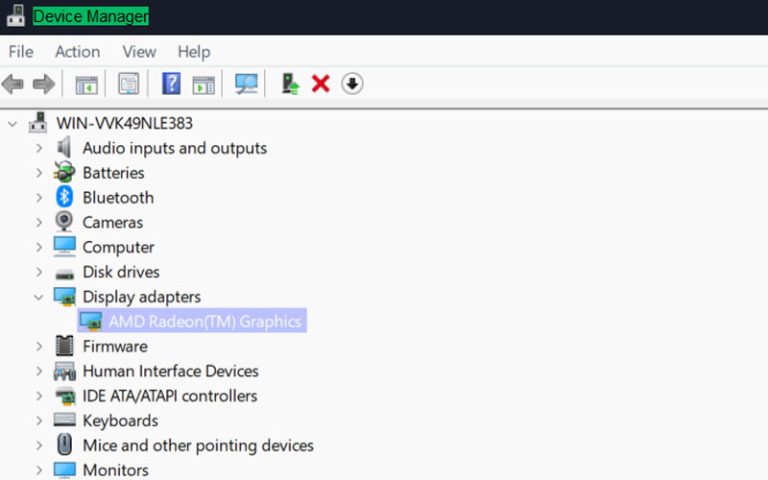Click the Forward arrow toolbar button
This screenshot has height=480, width=768.
pyautogui.click(x=44, y=84)
